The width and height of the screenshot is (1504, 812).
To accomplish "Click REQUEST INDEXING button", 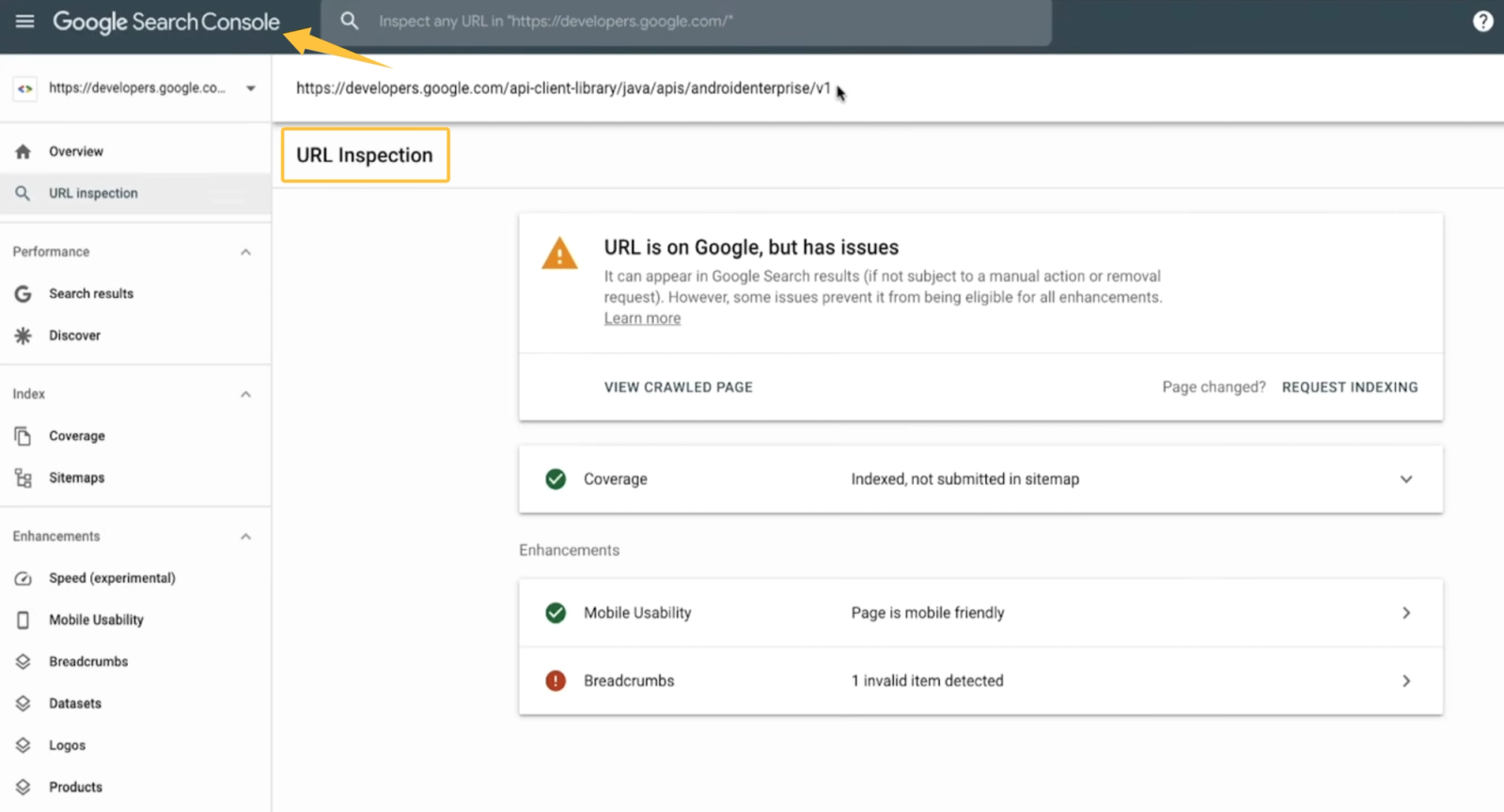I will [1350, 387].
